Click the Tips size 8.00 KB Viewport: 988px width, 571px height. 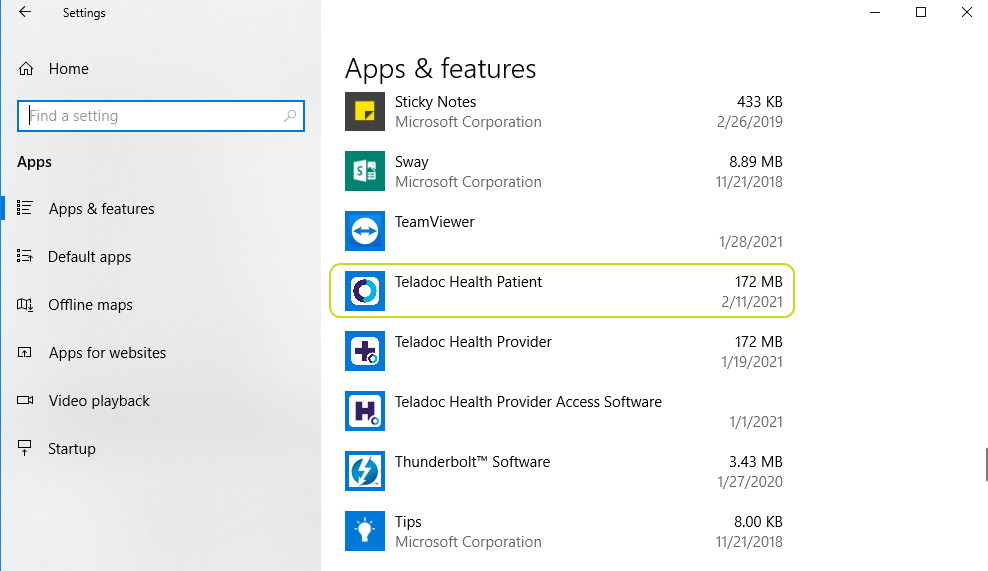pyautogui.click(x=758, y=522)
